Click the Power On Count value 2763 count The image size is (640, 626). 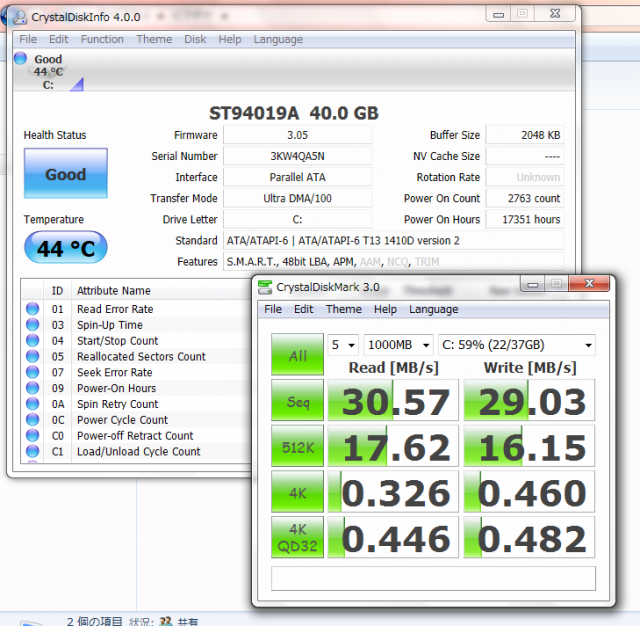[525, 198]
